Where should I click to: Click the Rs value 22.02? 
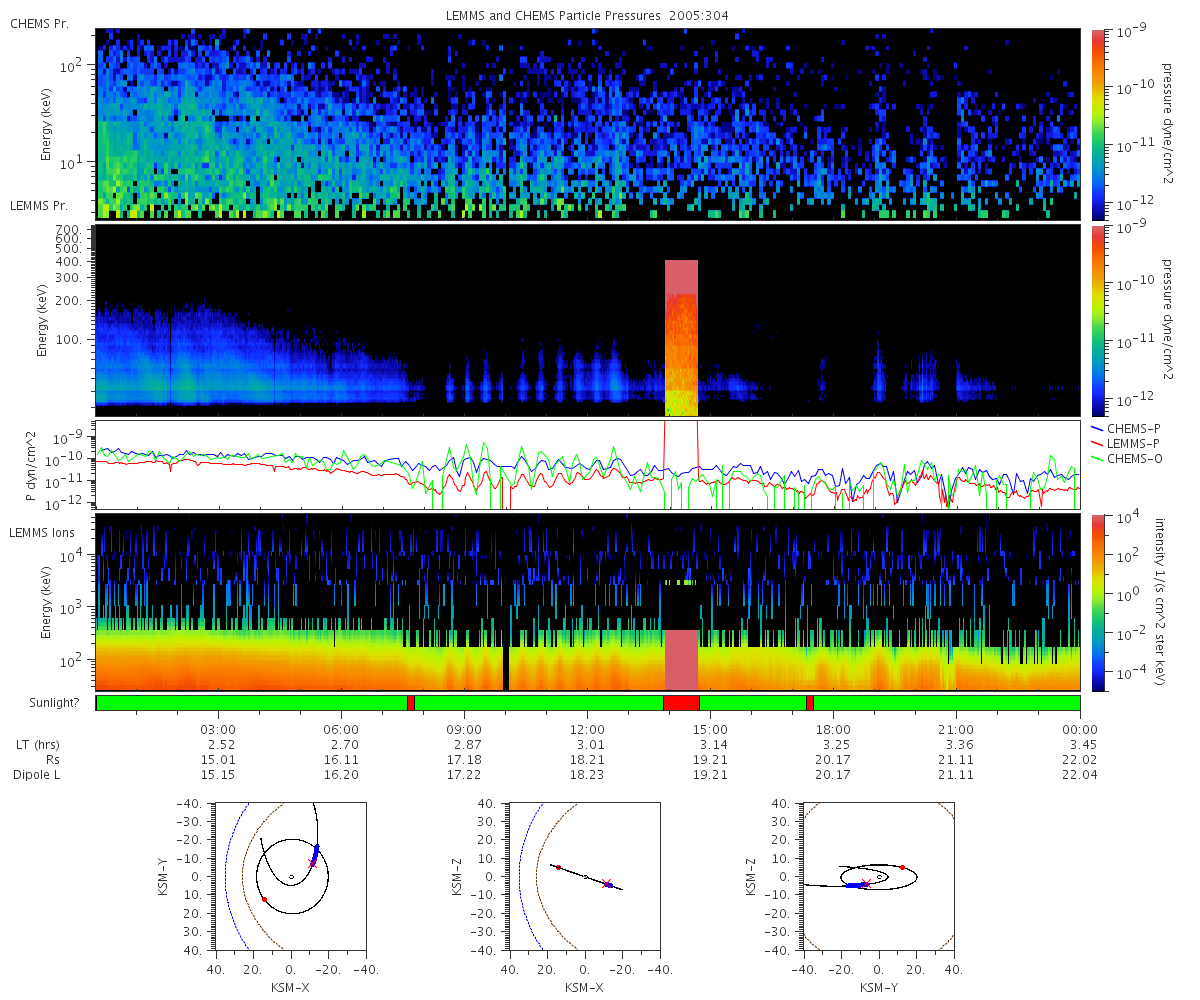tap(1080, 760)
